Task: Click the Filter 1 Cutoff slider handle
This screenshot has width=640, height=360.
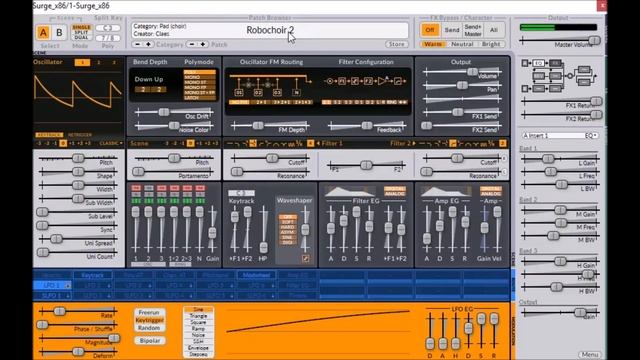Action: coord(272,158)
